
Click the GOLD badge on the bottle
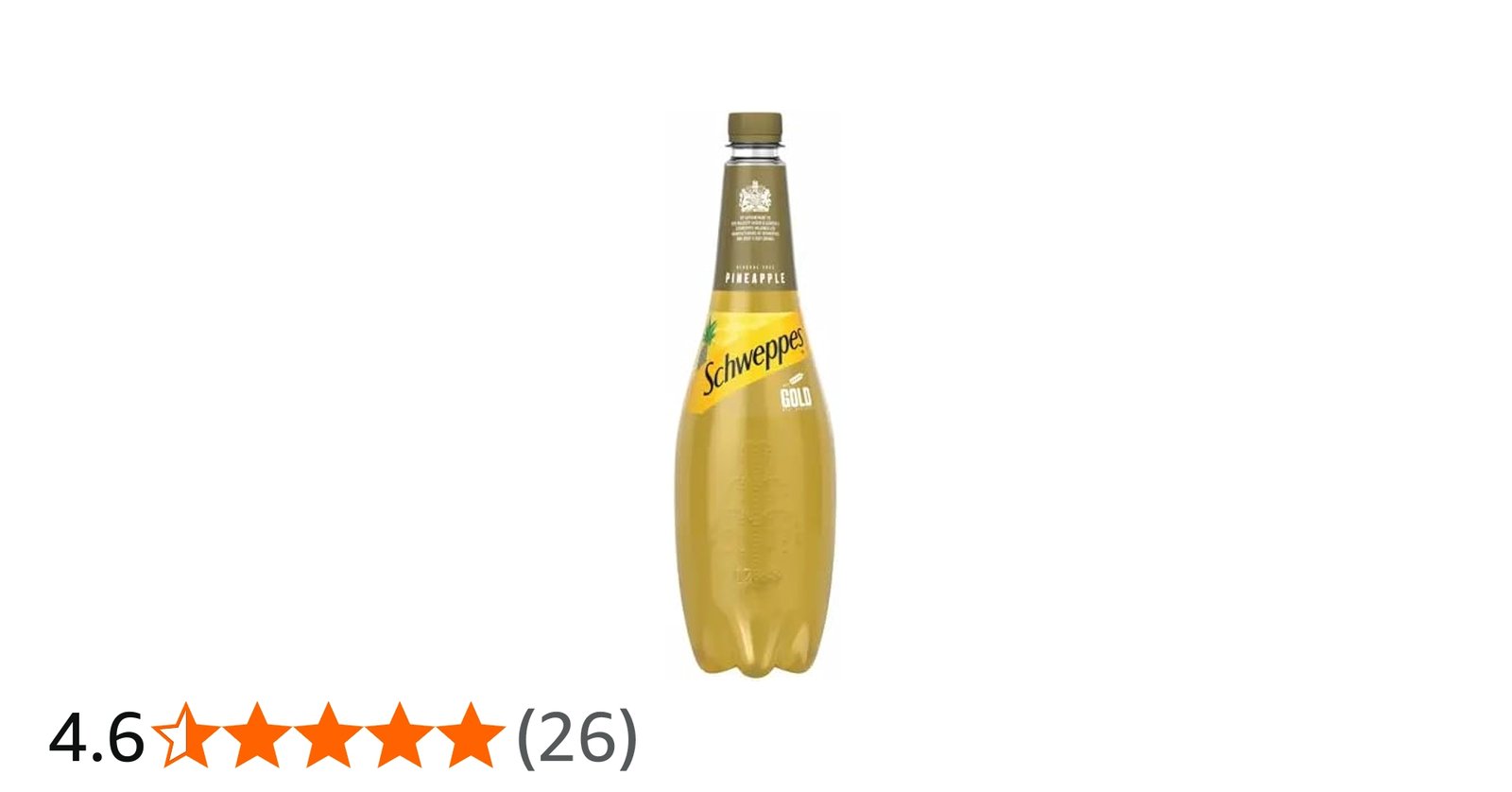tap(796, 397)
